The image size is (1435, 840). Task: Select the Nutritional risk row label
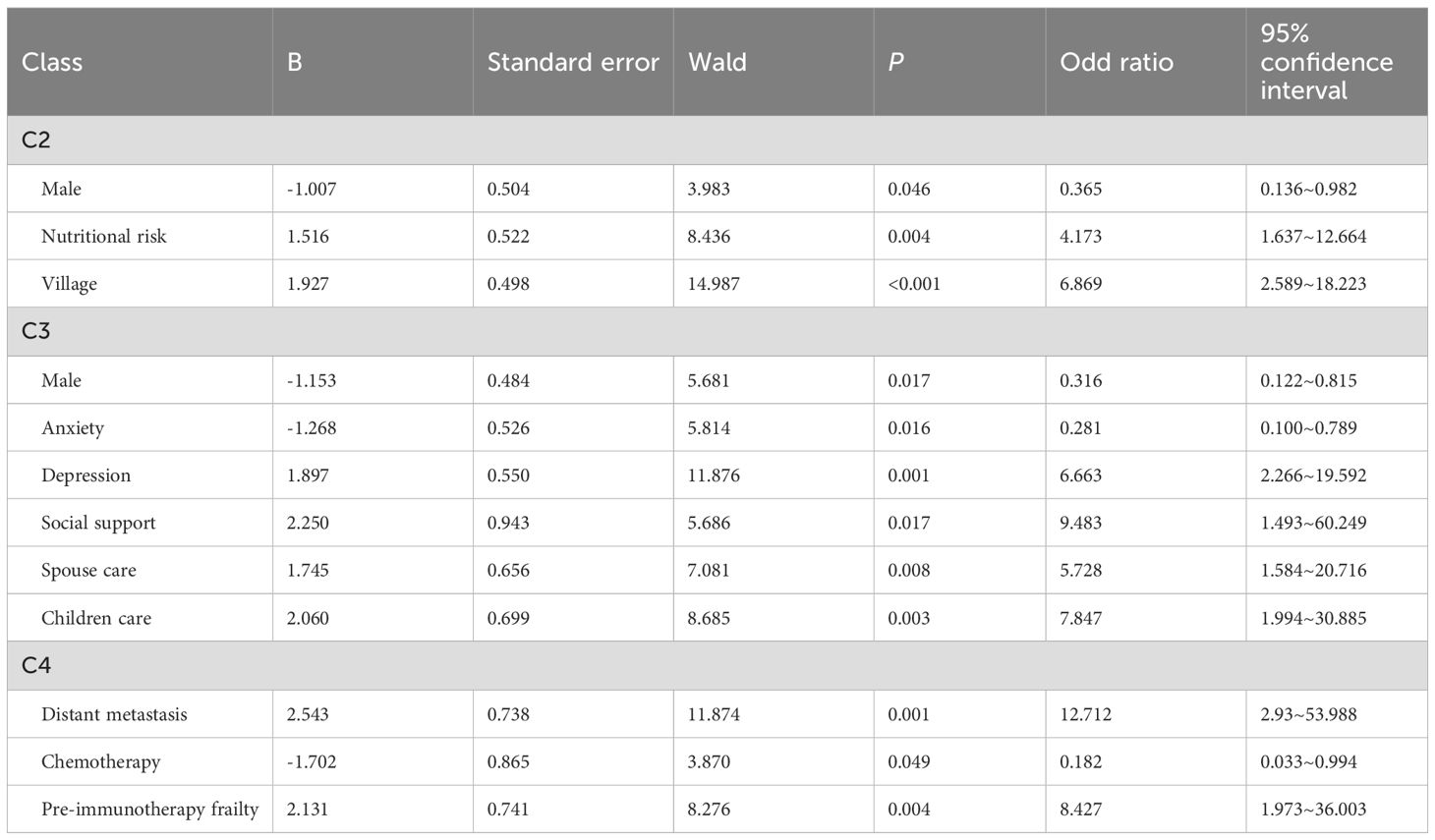(x=104, y=236)
